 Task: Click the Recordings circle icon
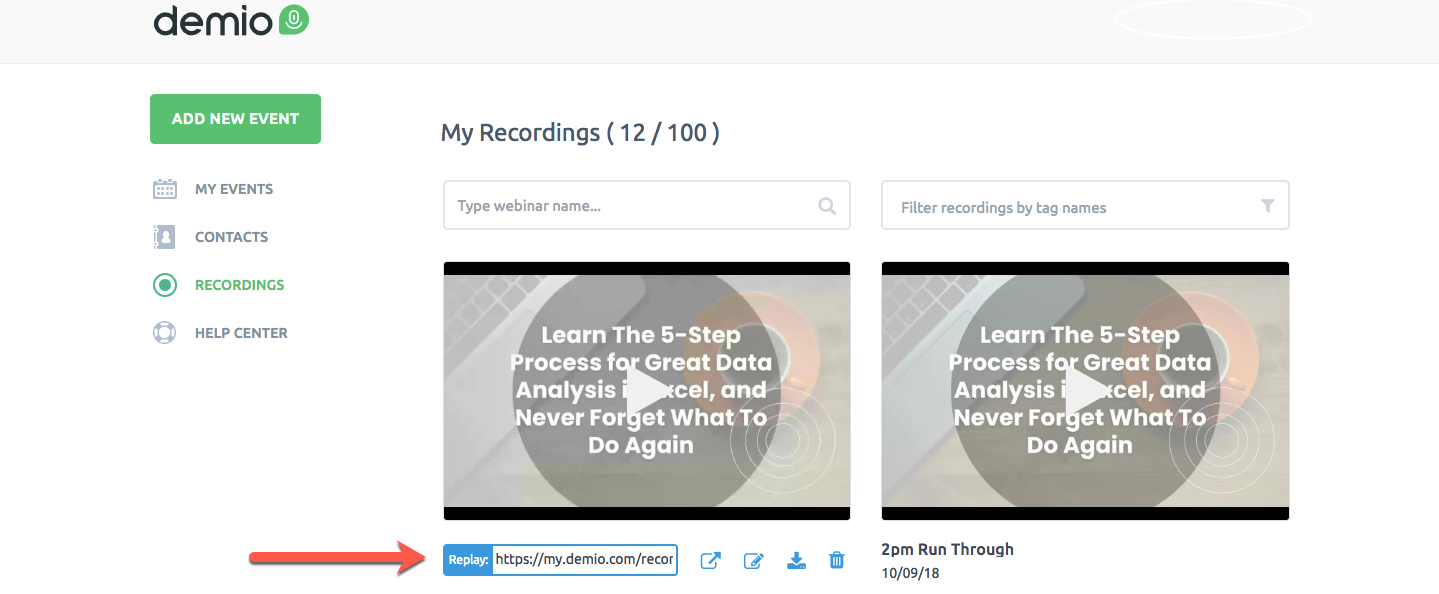pyautogui.click(x=165, y=285)
